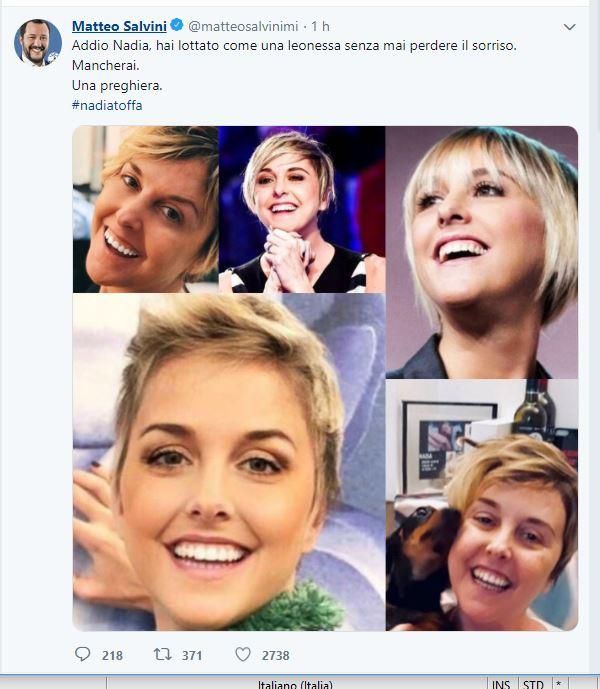Image resolution: width=600 pixels, height=689 pixels.
Task: Click the 218 replies count
Action: [x=112, y=656]
